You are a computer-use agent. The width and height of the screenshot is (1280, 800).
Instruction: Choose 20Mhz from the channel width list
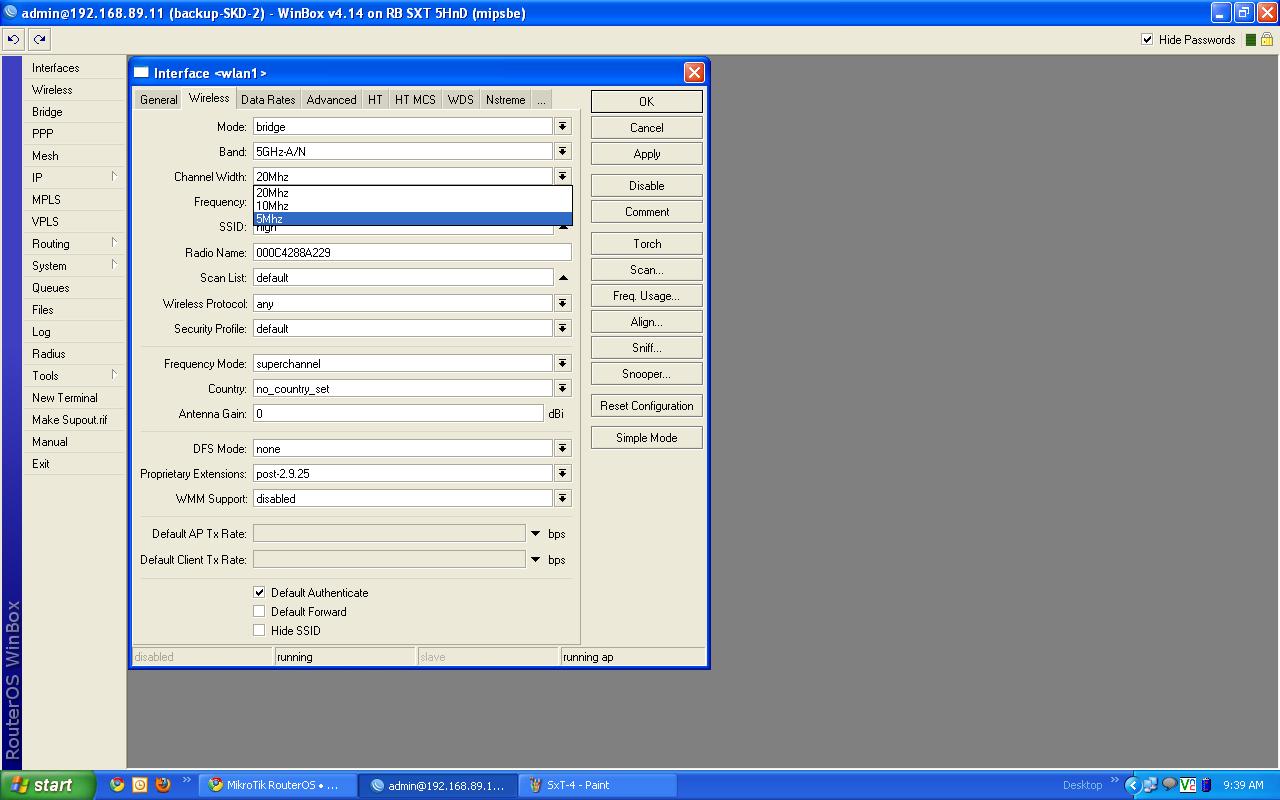[412, 193]
